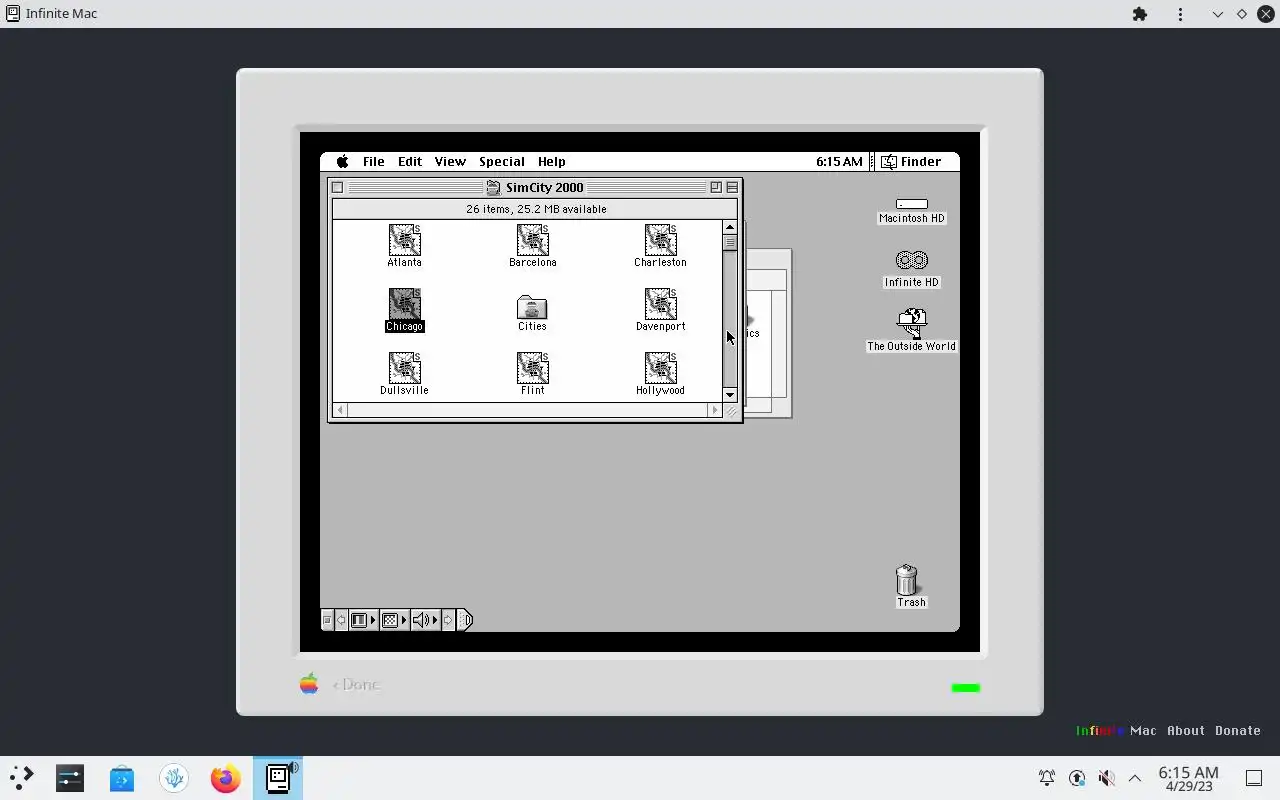Select the Macintosh HD disk icon

[911, 204]
